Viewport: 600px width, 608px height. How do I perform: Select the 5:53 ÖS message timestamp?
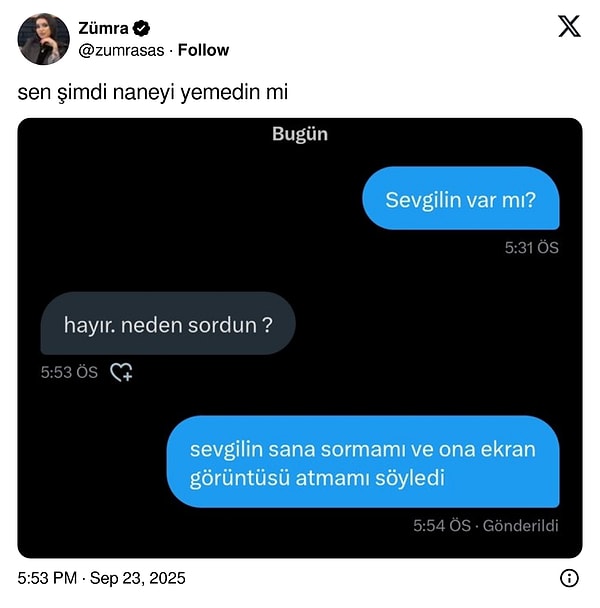coord(69,372)
